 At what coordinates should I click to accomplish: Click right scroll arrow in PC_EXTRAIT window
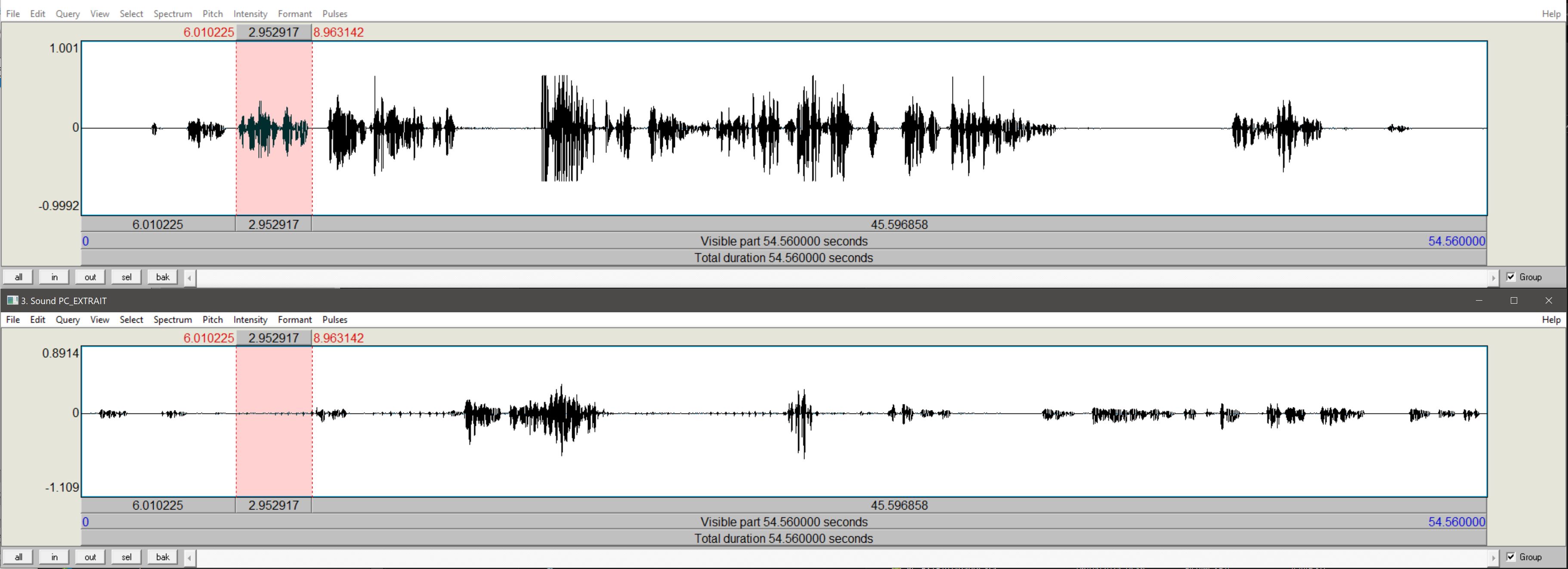1493,557
